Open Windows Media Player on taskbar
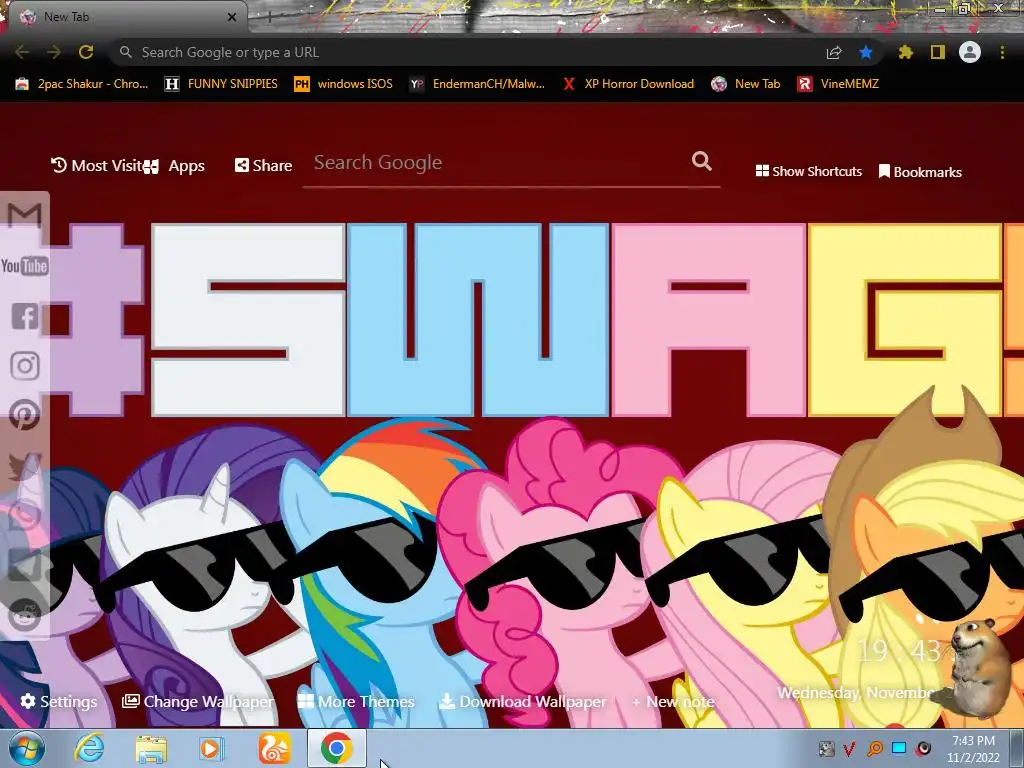The image size is (1024, 768). 210,748
